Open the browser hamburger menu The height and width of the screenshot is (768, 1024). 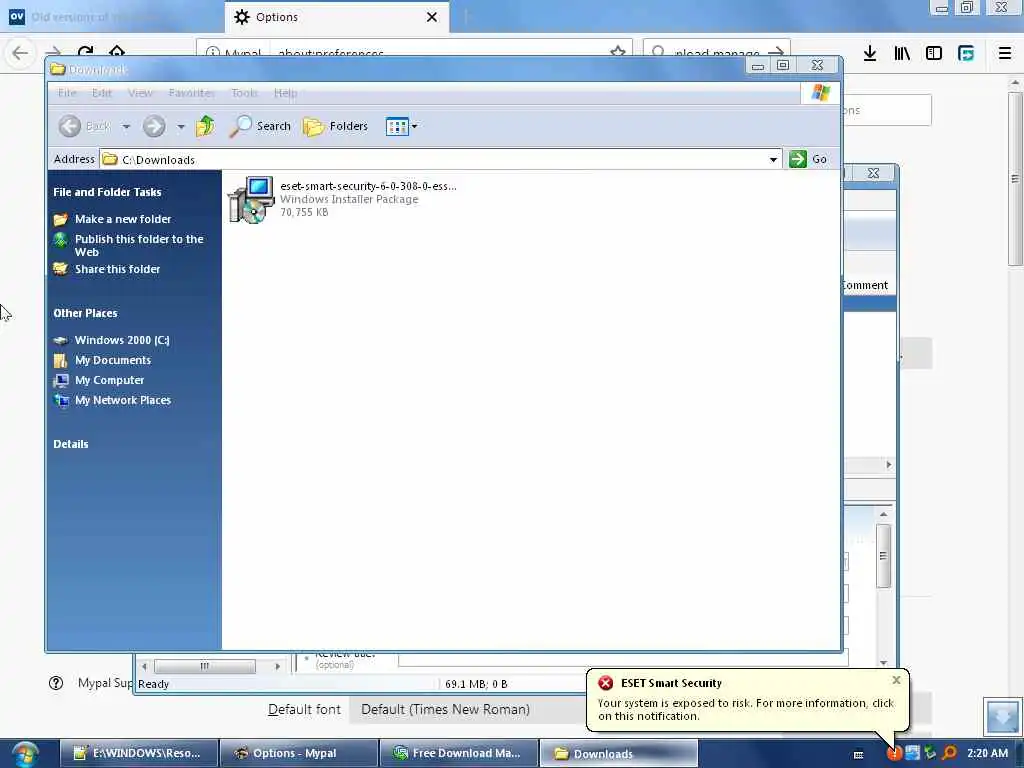[1005, 53]
